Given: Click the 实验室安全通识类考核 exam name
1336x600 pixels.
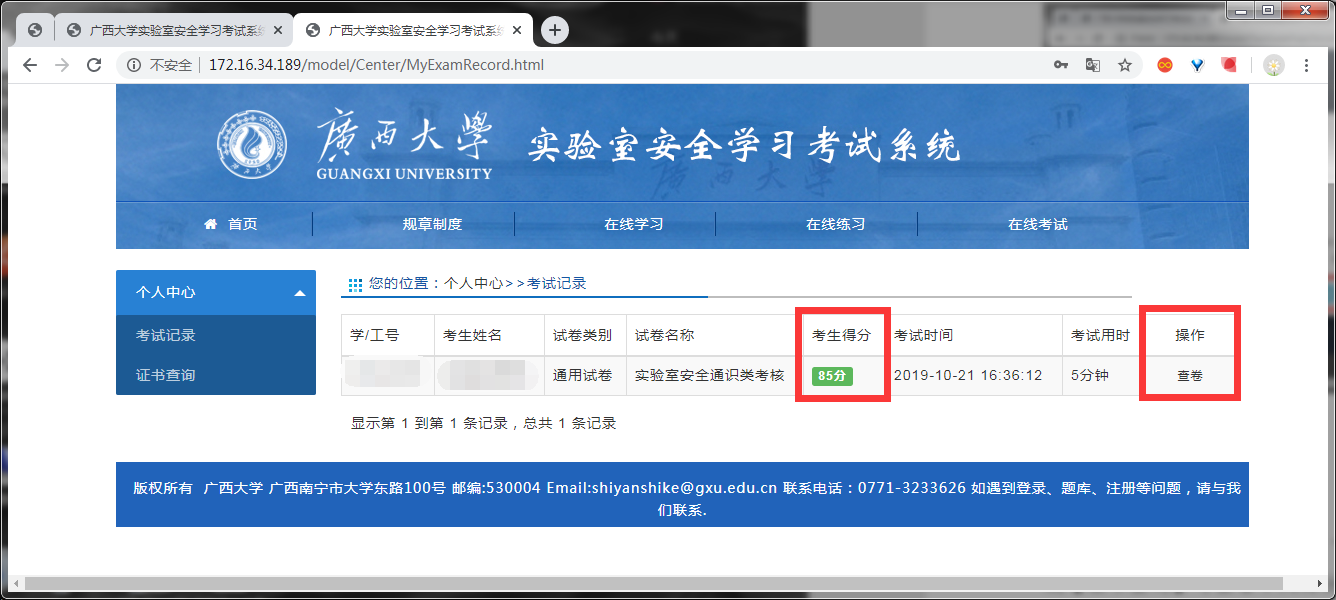Looking at the screenshot, I should coord(710,376).
